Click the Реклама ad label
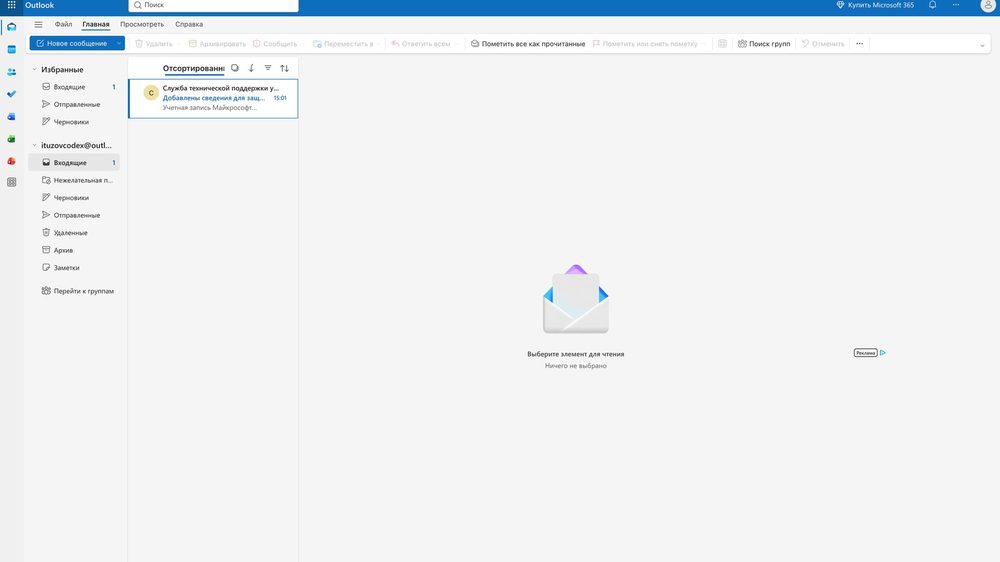Screen dimensions: 1000x562 (x=865, y=353)
